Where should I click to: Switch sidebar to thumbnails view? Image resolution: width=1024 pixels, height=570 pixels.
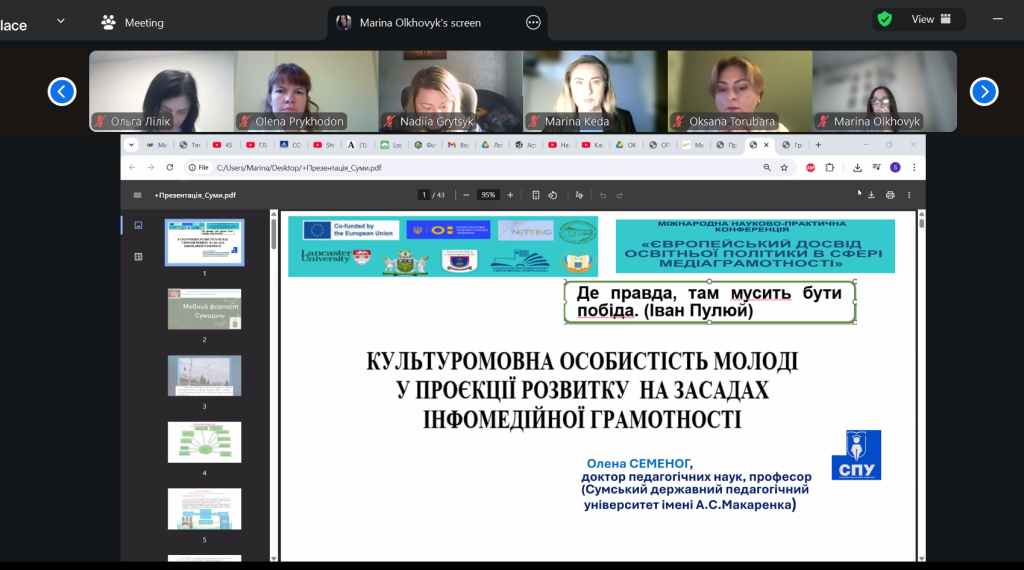click(138, 226)
